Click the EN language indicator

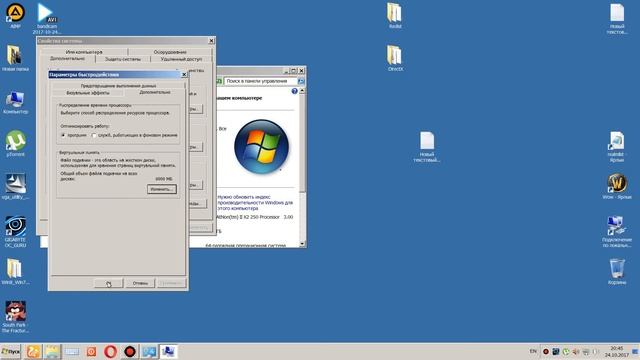[x=533, y=351]
